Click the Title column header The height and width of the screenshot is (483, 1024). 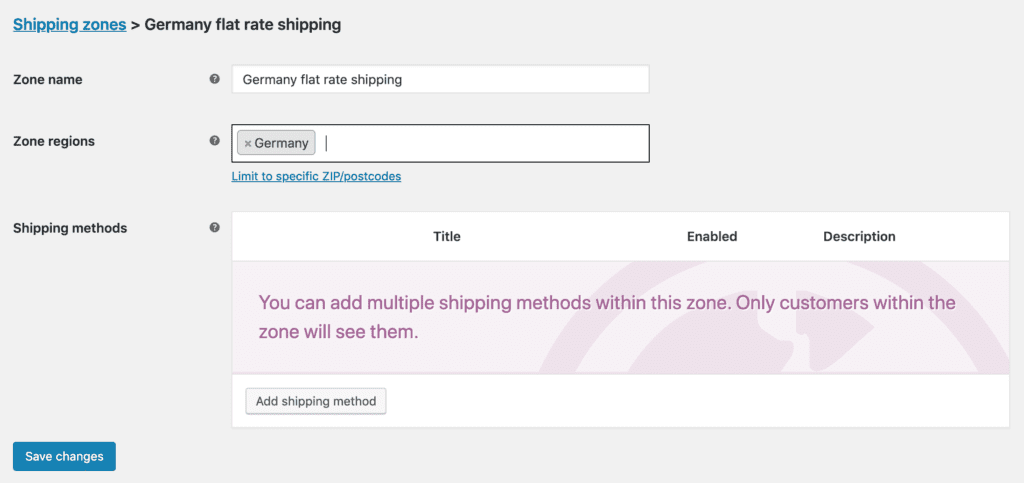[x=447, y=236]
